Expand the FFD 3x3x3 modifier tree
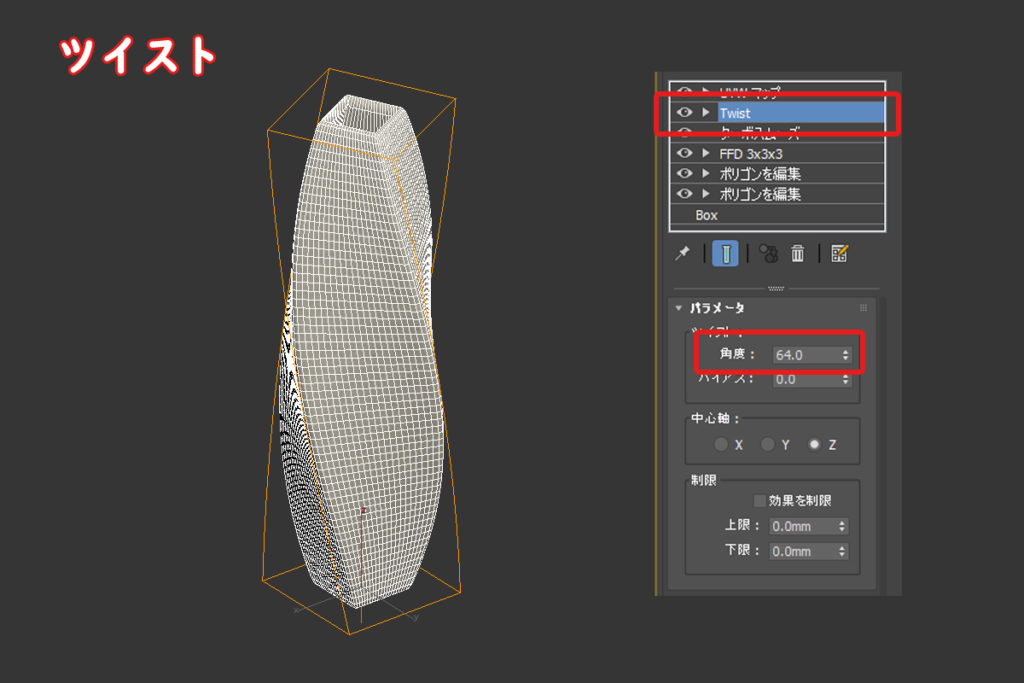Screen dimensions: 1024x683 click(706, 153)
